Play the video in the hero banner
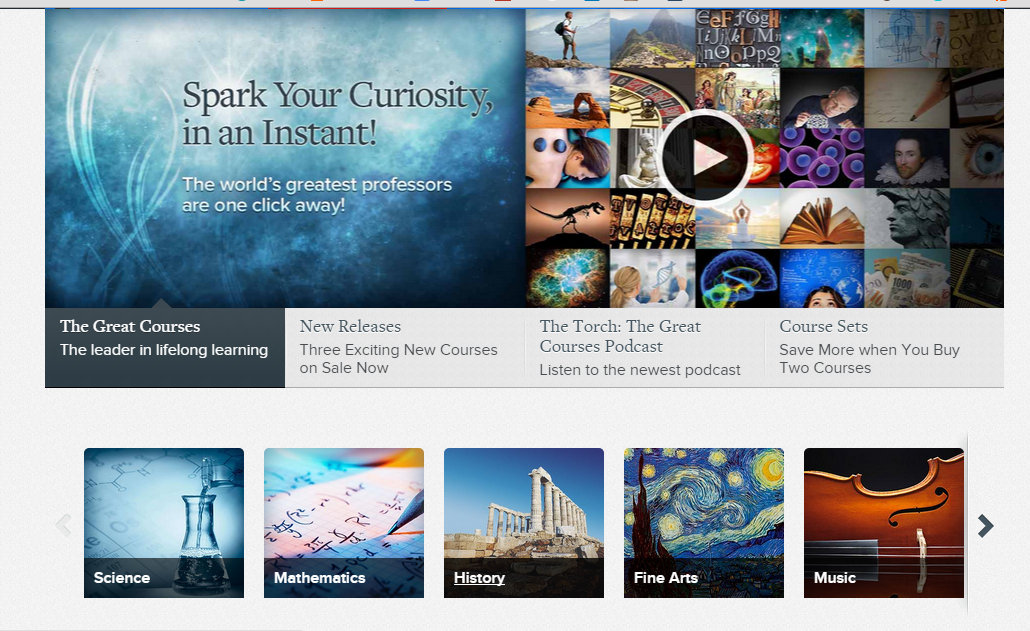 point(705,158)
